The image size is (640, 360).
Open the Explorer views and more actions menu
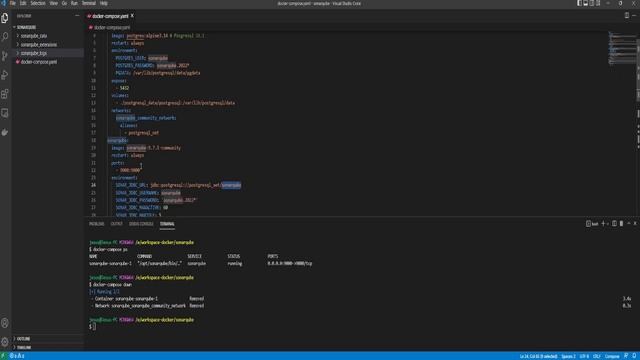pos(77,16)
